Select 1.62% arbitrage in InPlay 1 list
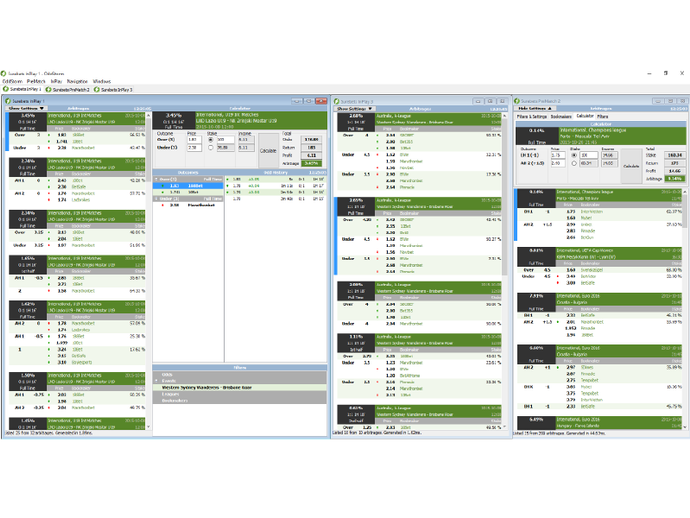The height and width of the screenshot is (518, 690). 77,310
